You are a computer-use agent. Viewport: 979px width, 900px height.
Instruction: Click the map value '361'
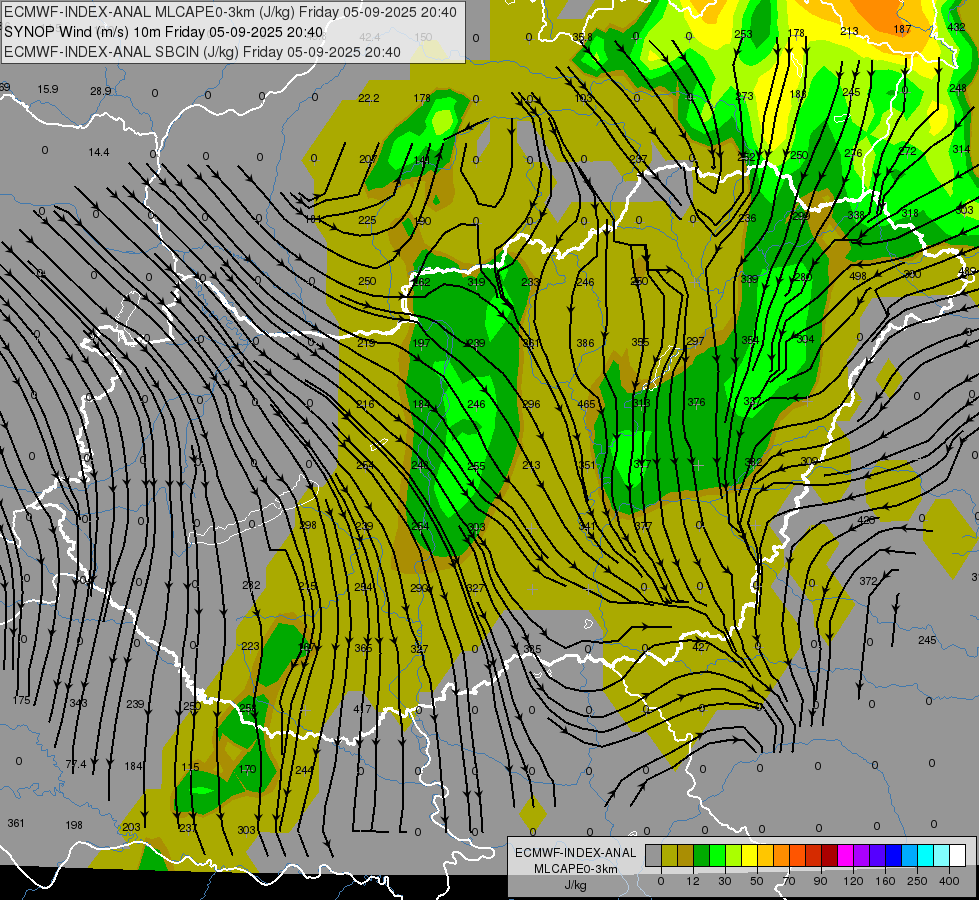[16, 823]
